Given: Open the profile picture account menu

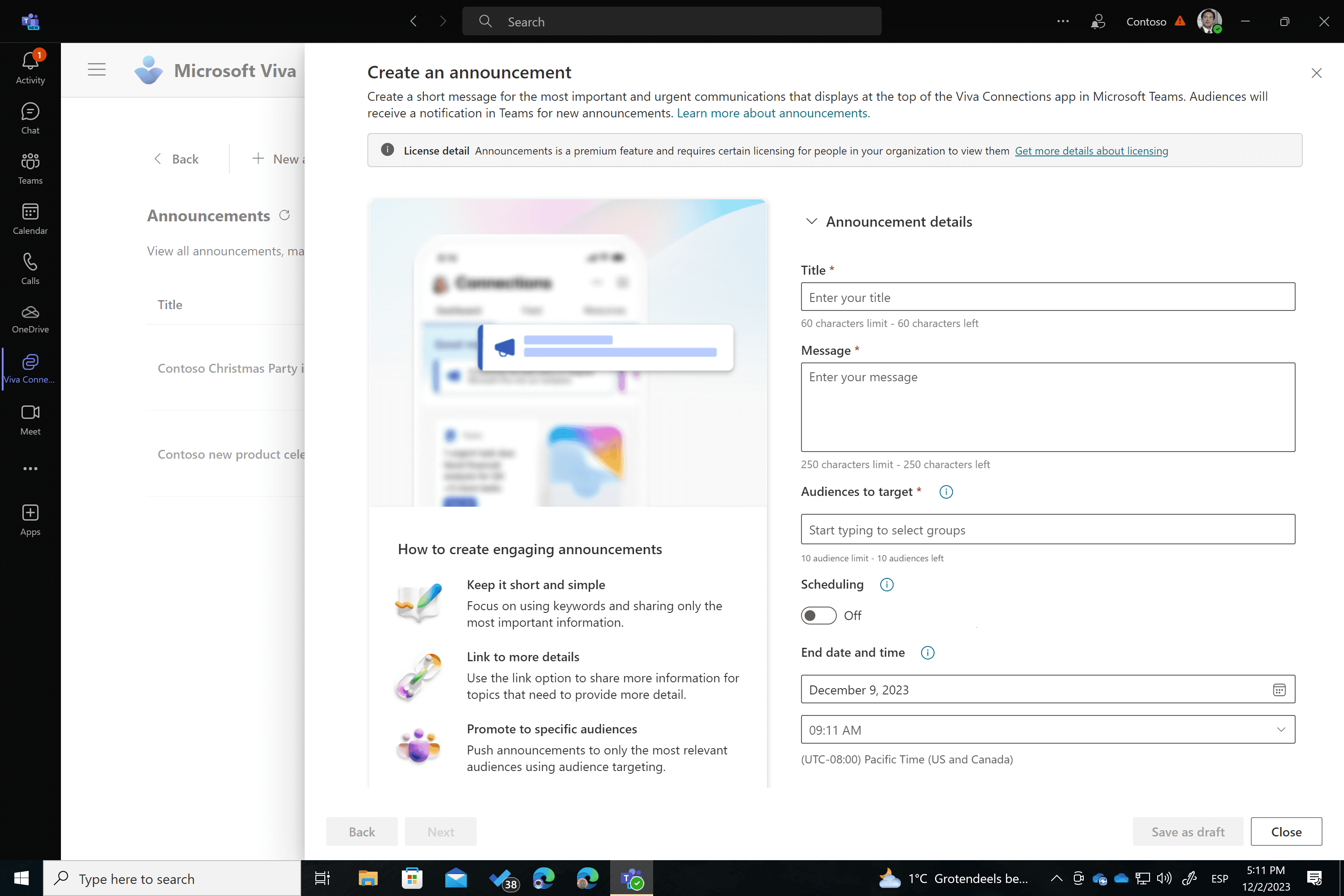Looking at the screenshot, I should (x=1209, y=22).
